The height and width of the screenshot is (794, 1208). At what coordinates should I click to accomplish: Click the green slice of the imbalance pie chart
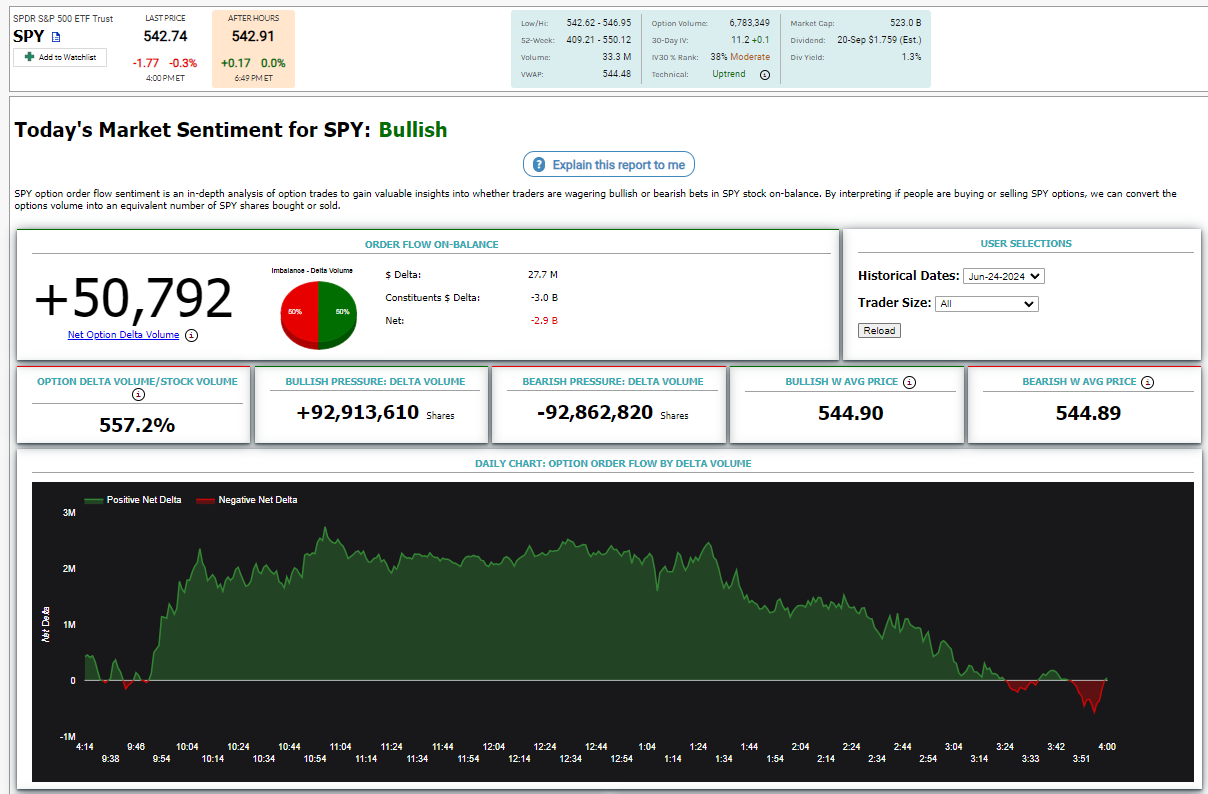337,313
